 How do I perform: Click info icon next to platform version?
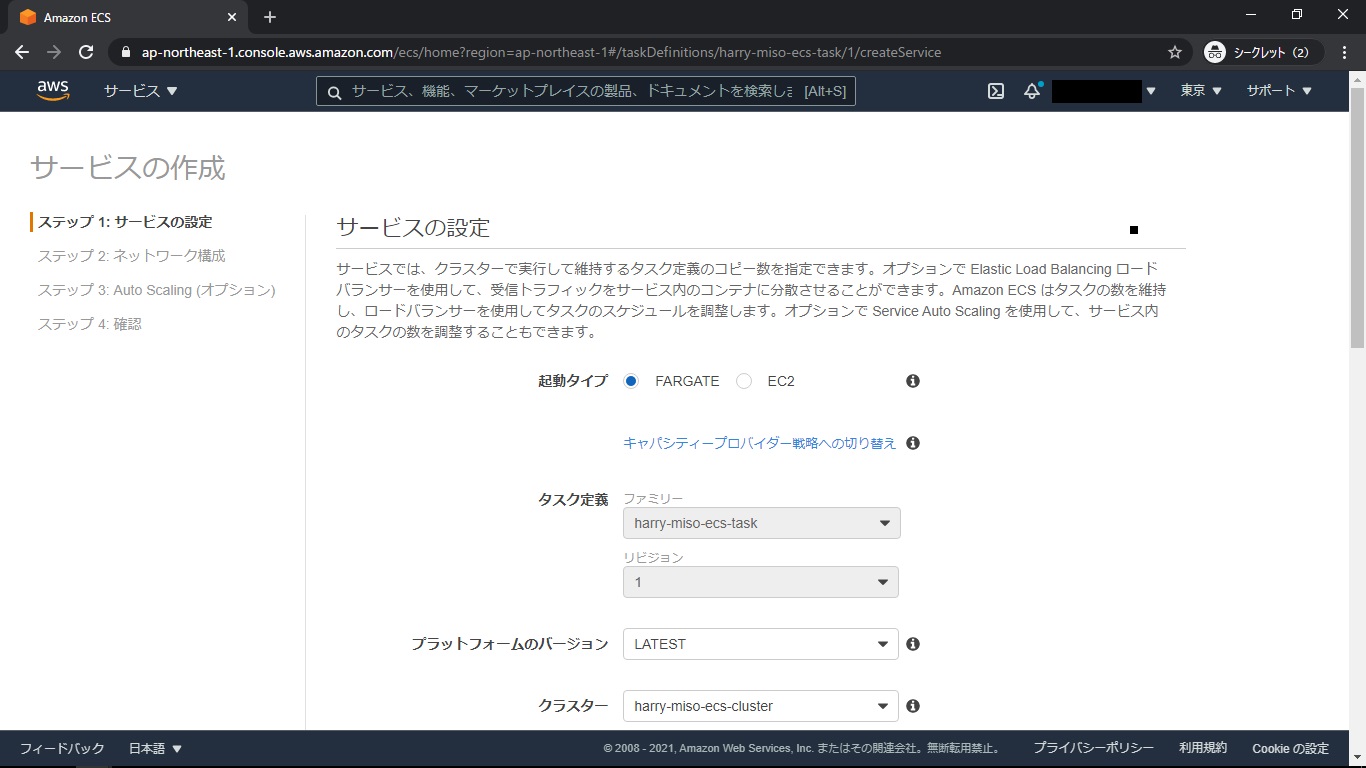pos(912,644)
